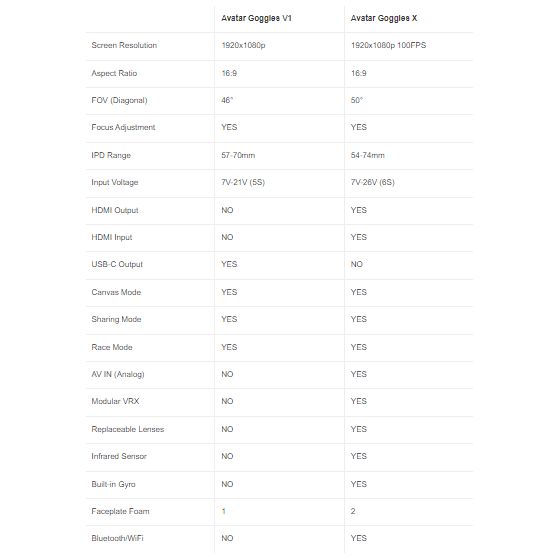Select the Focus Adjustment label

point(123,127)
